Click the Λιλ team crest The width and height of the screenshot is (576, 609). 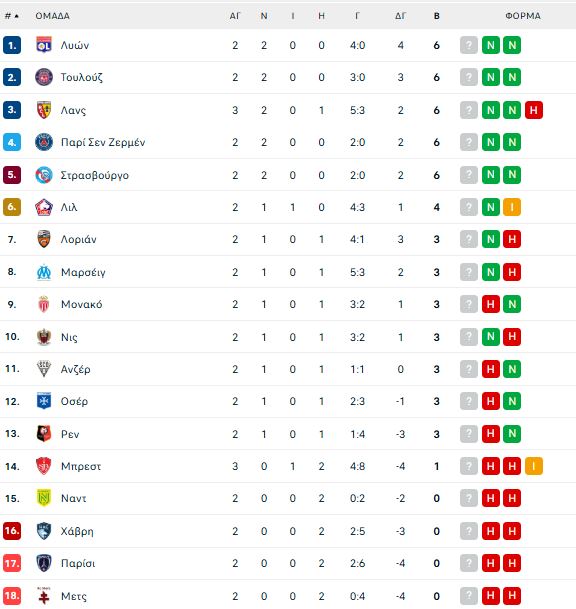point(44,207)
